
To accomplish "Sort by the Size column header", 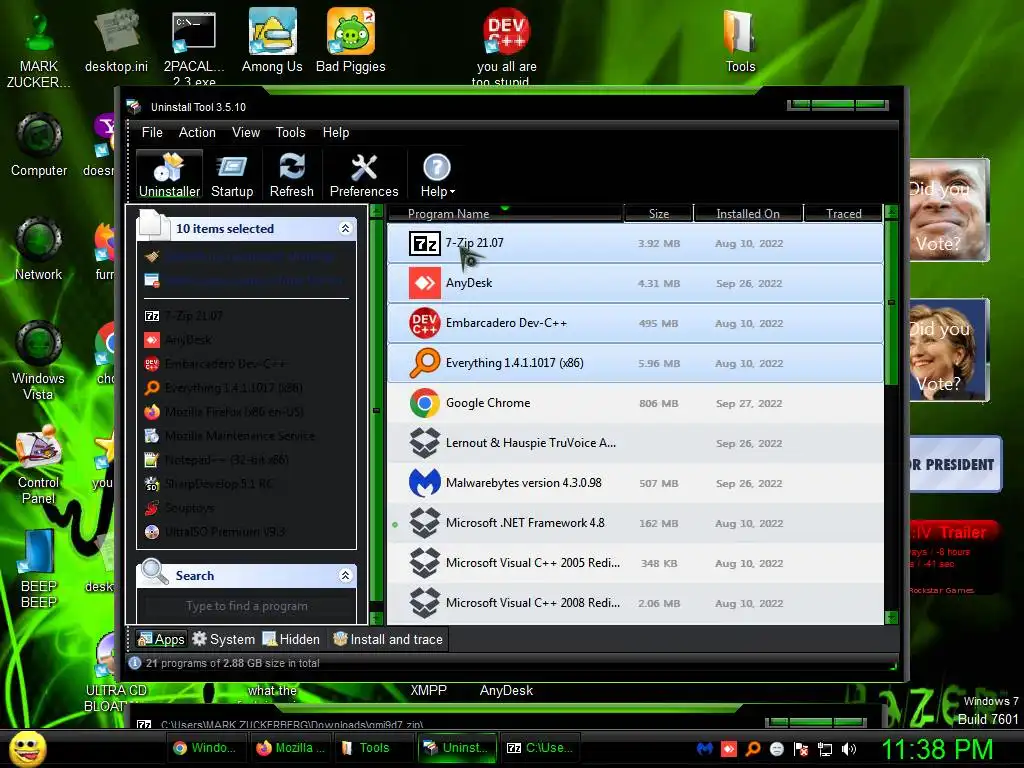I will click(658, 214).
